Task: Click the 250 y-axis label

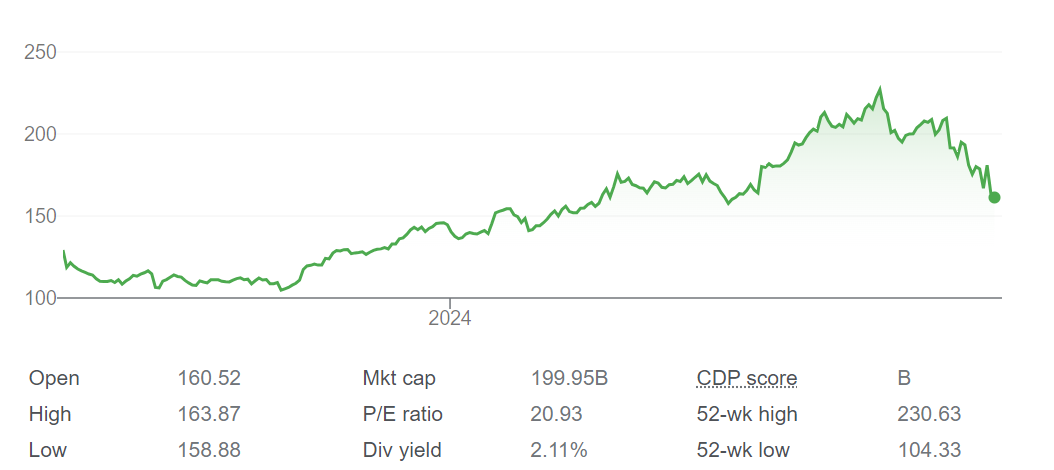Action: point(41,52)
